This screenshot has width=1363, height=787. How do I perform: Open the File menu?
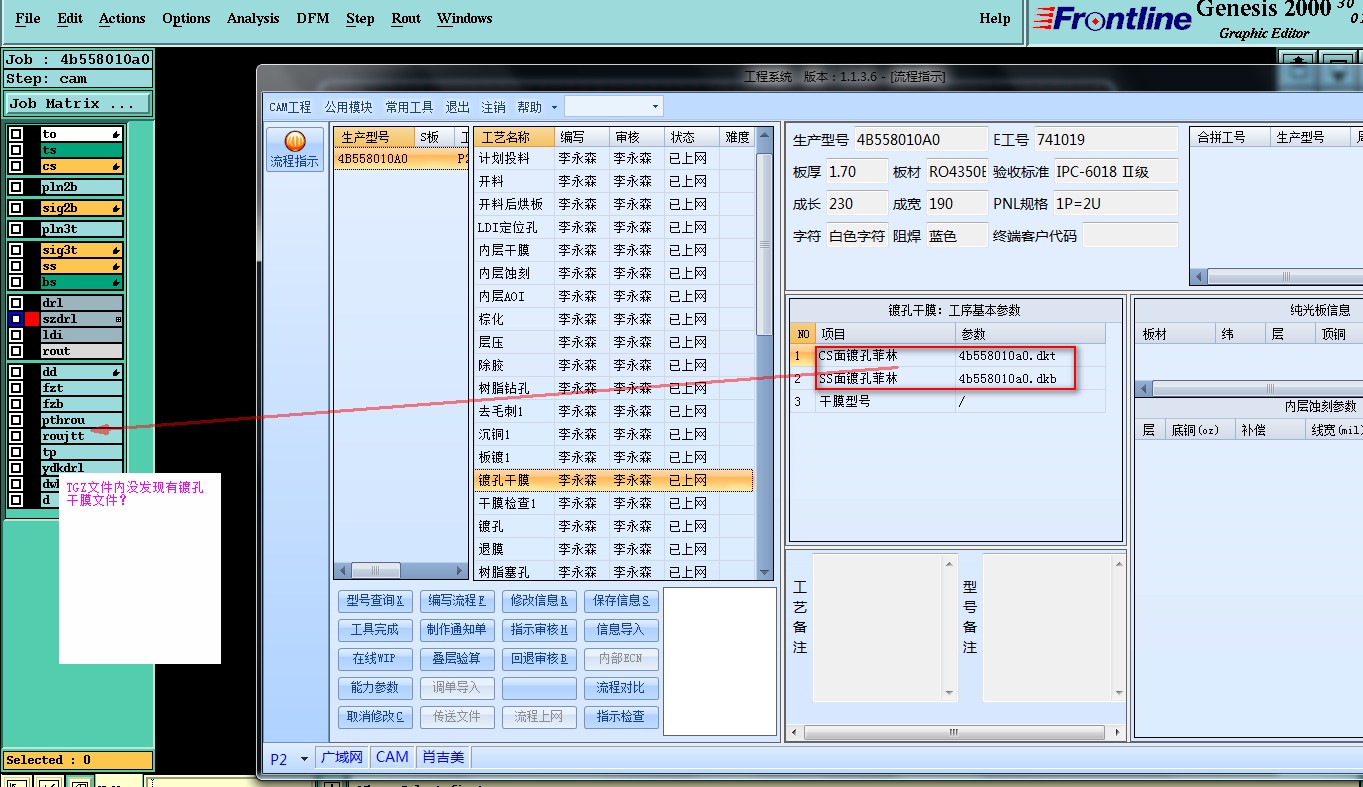28,18
